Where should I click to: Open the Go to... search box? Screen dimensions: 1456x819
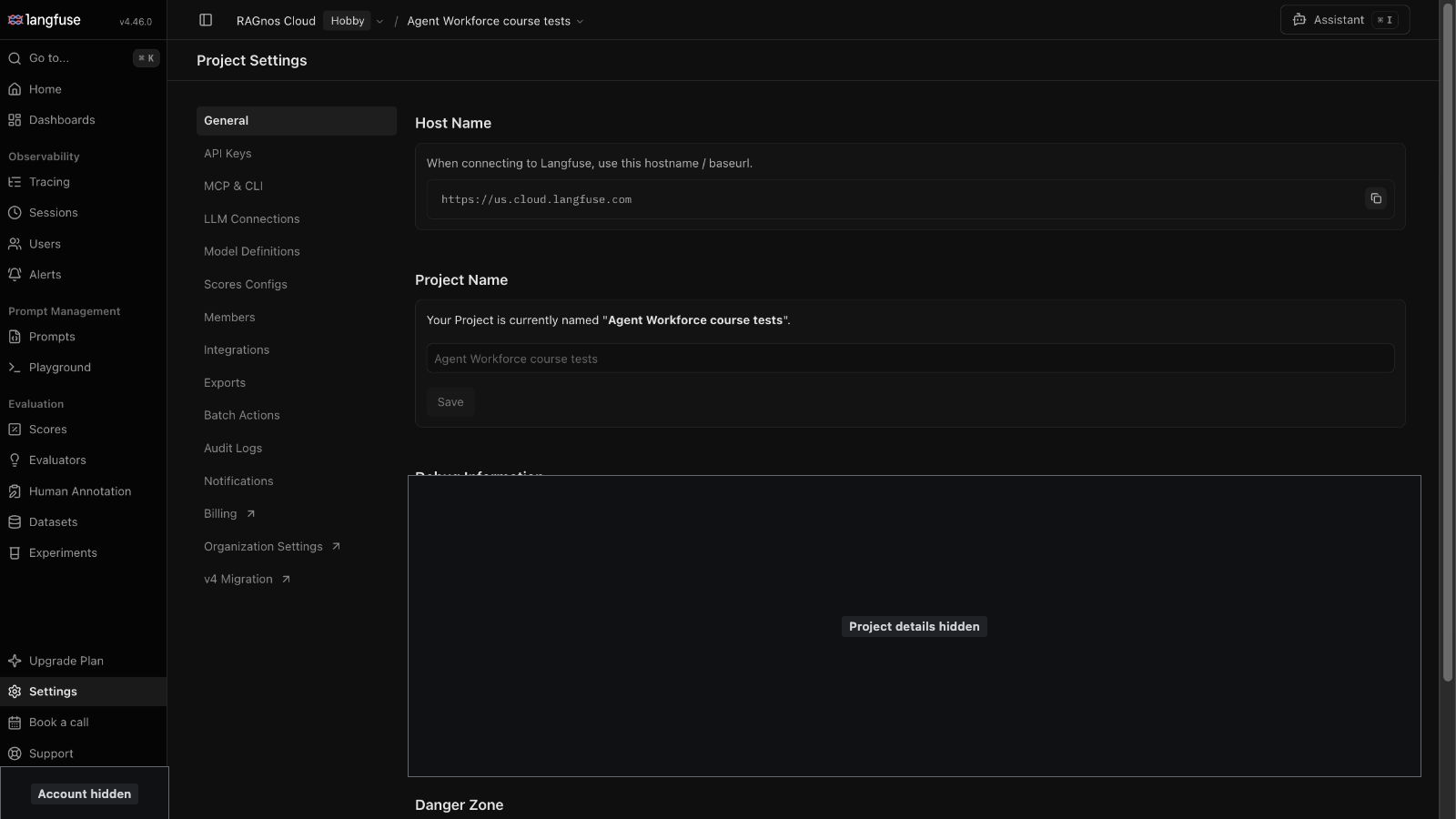pos(83,58)
